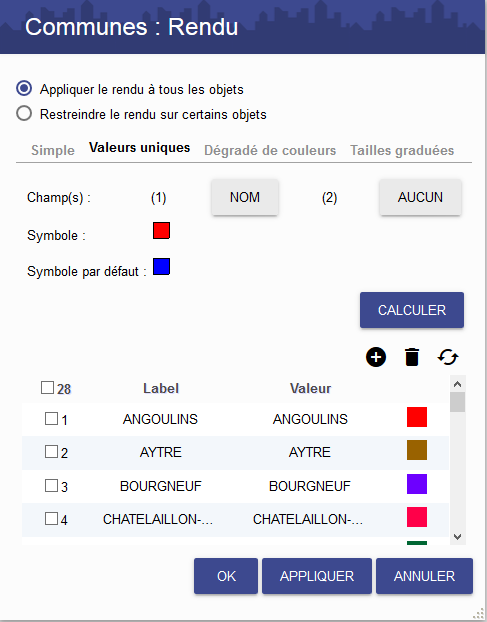The height and width of the screenshot is (622, 487).
Task: Tick the checkbox for row 3 BOURGNEUF
Action: [51, 485]
